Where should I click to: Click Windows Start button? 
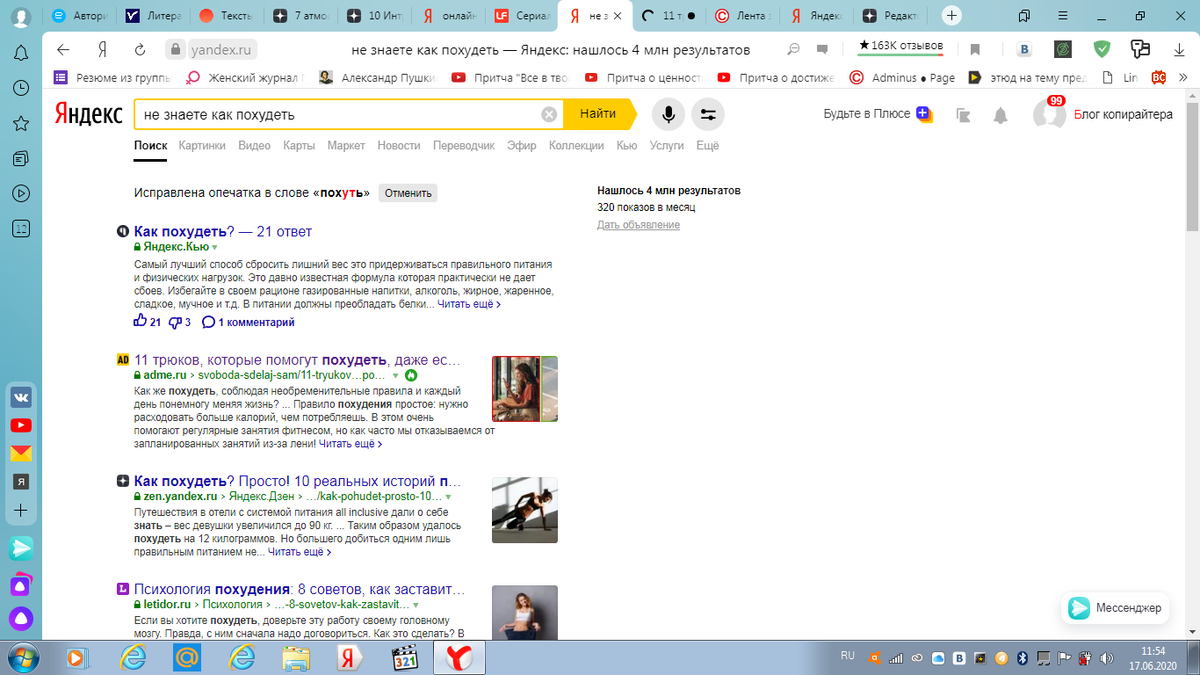click(x=21, y=657)
